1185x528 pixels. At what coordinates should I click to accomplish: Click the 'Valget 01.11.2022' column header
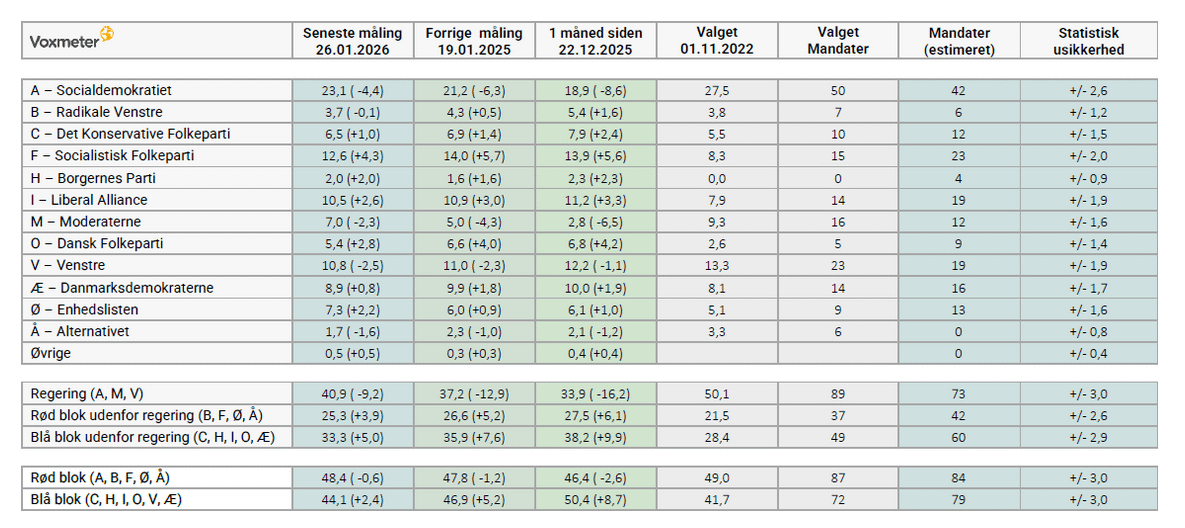(717, 41)
